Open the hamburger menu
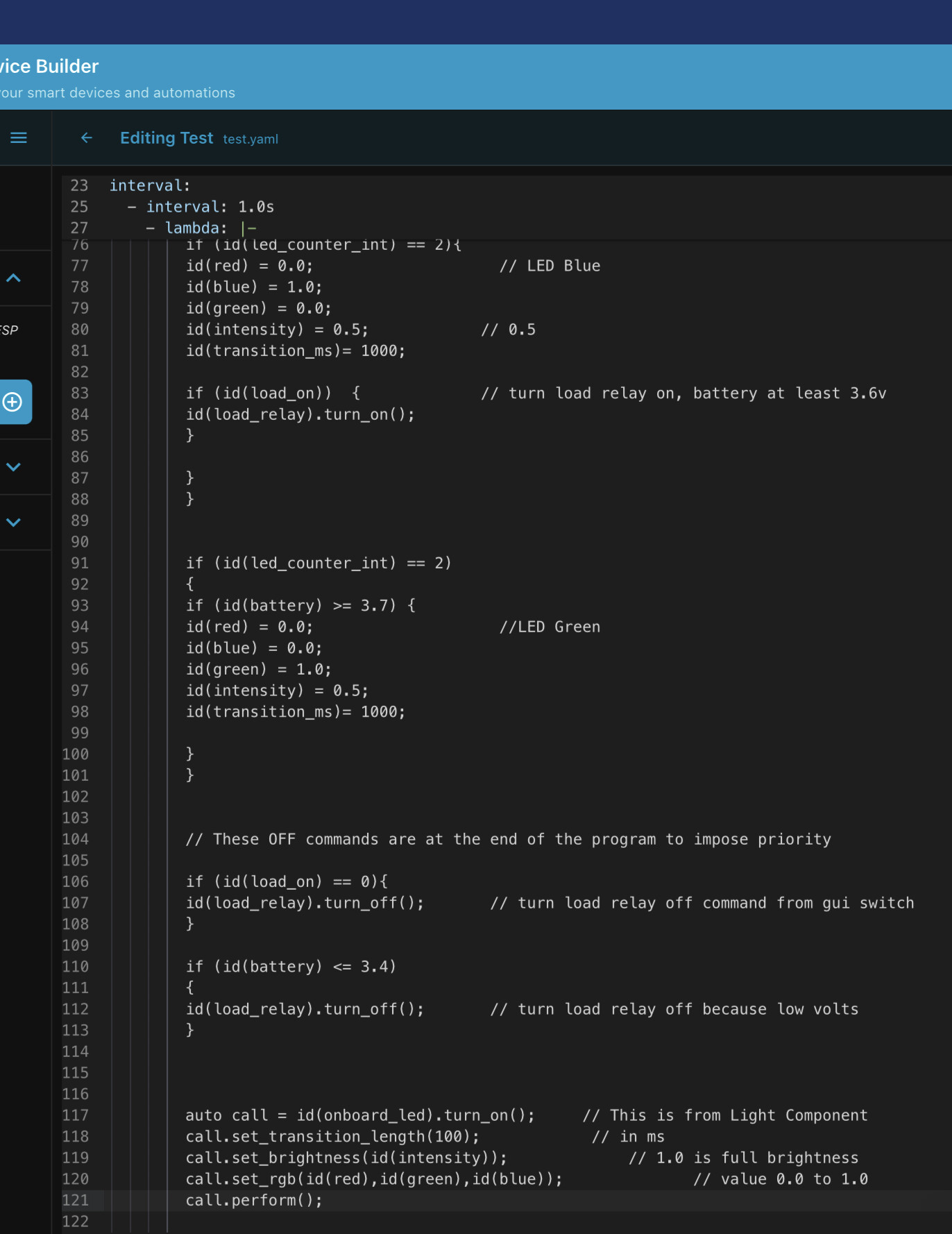952x1234 pixels. tap(19, 138)
